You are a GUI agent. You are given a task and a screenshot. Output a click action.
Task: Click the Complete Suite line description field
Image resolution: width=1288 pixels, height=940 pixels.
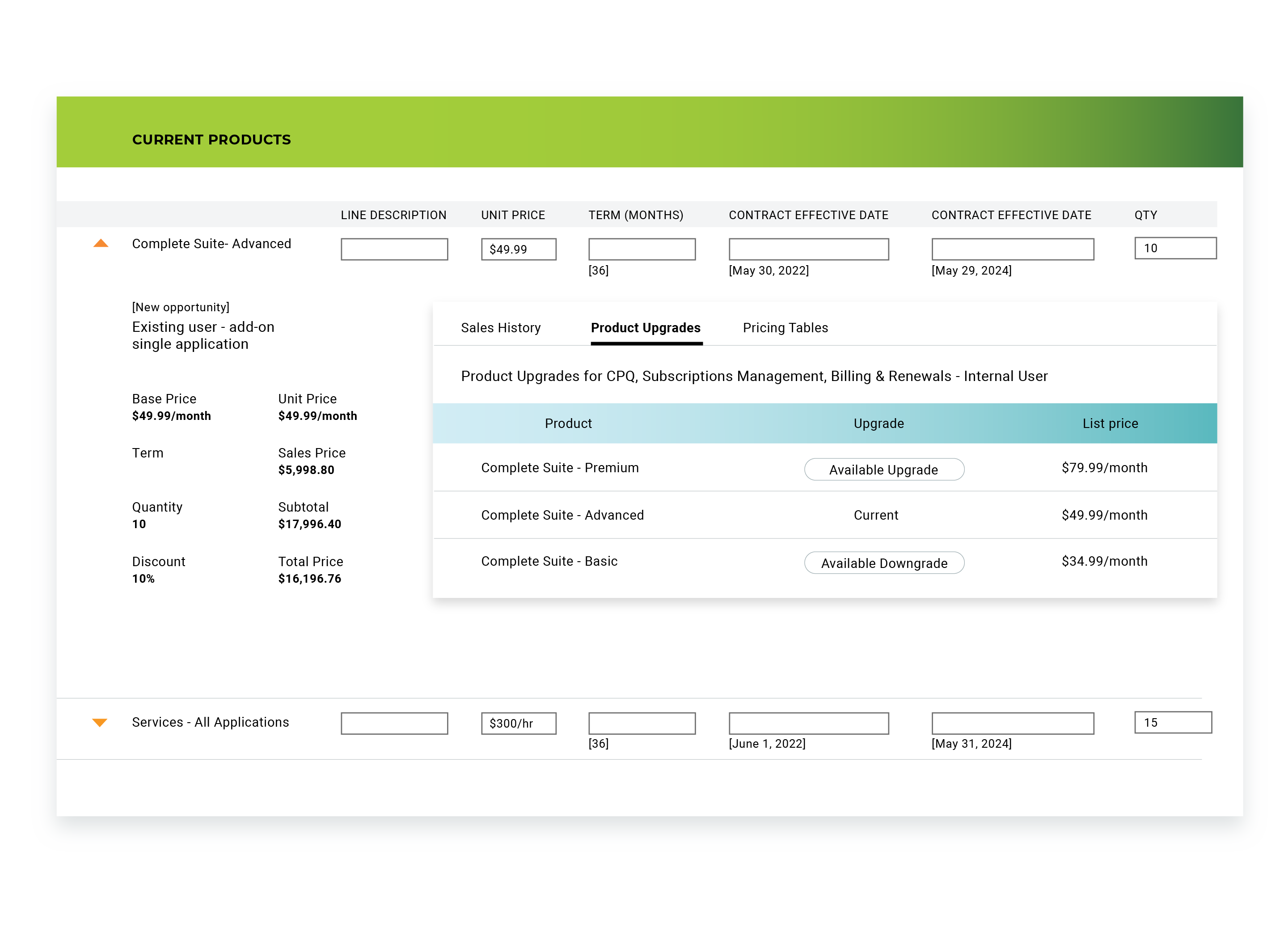click(394, 249)
